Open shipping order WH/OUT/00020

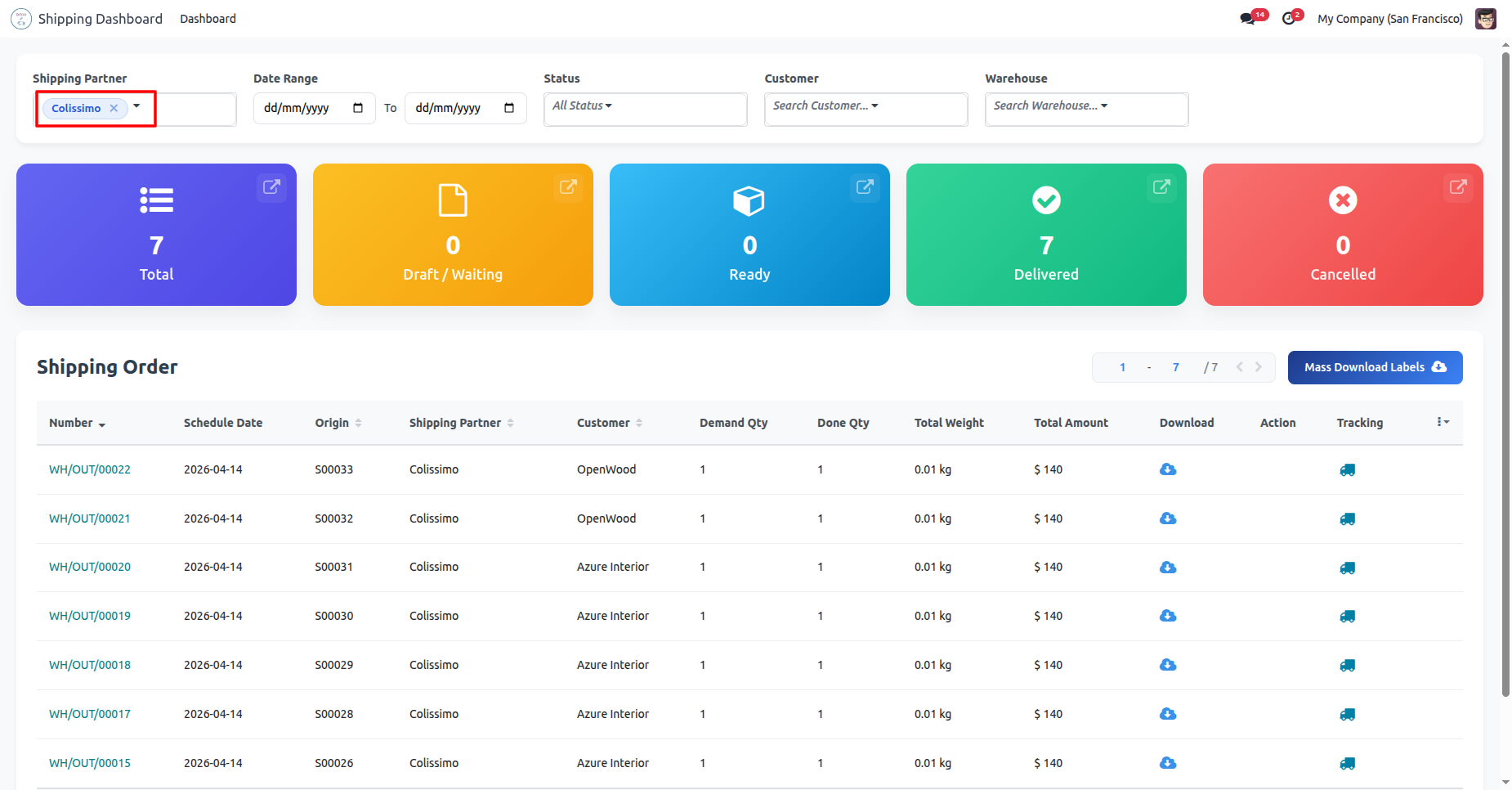pyautogui.click(x=90, y=567)
